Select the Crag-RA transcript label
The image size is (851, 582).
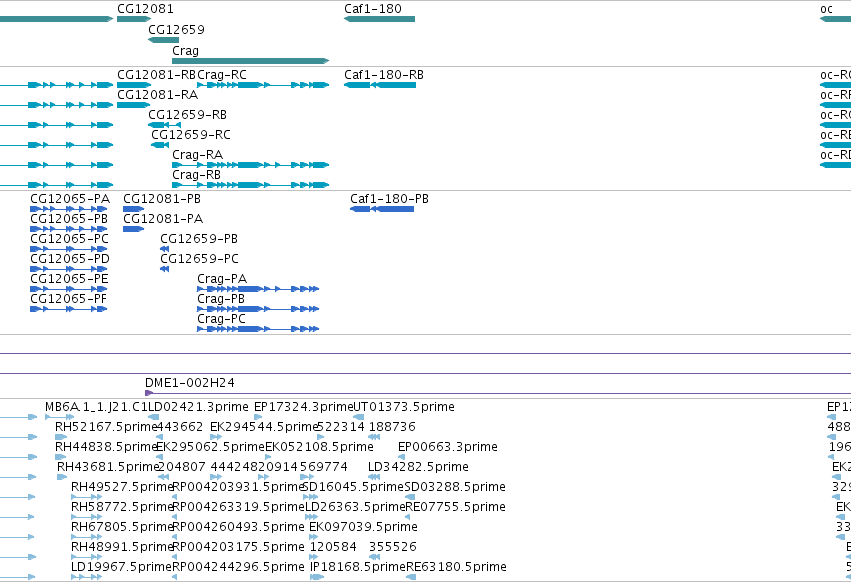(198, 155)
